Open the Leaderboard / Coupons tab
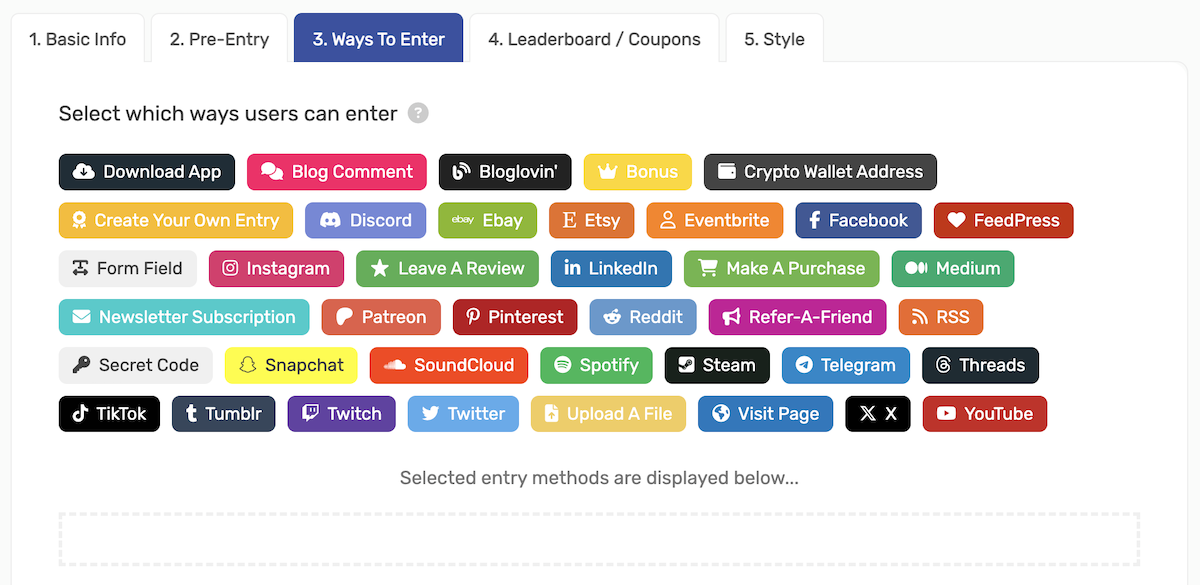The image size is (1200, 585). (594, 38)
